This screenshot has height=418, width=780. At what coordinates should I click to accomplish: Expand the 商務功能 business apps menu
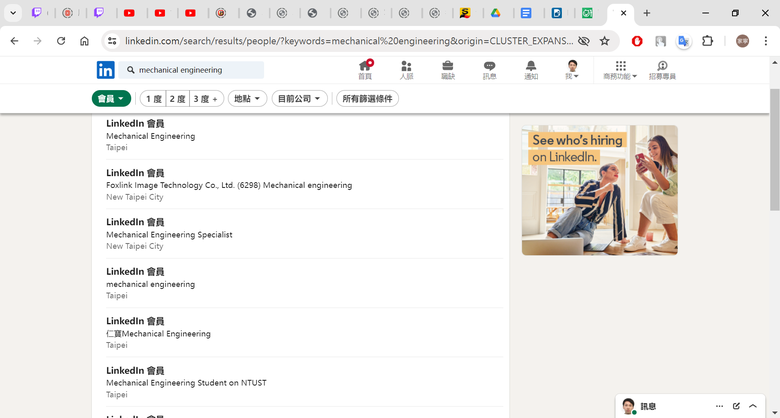pyautogui.click(x=620, y=70)
